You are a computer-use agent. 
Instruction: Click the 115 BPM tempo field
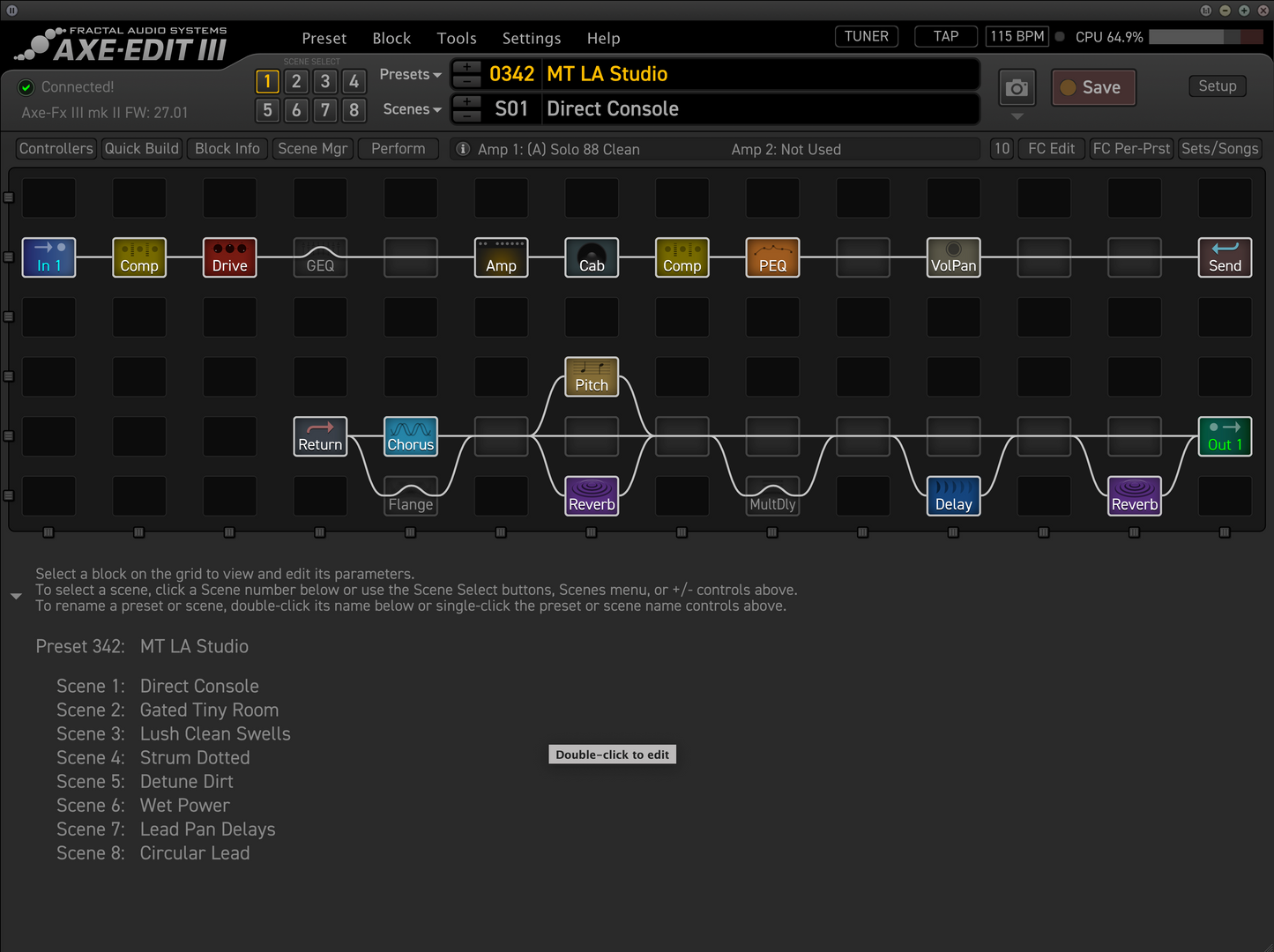coord(1017,36)
